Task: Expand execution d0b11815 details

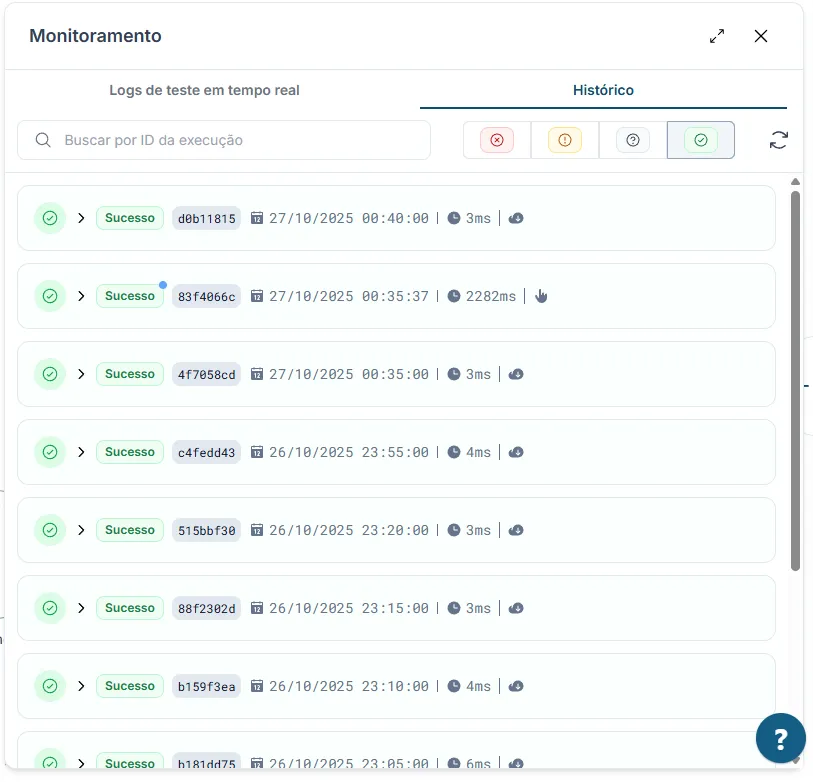Action: (x=81, y=218)
